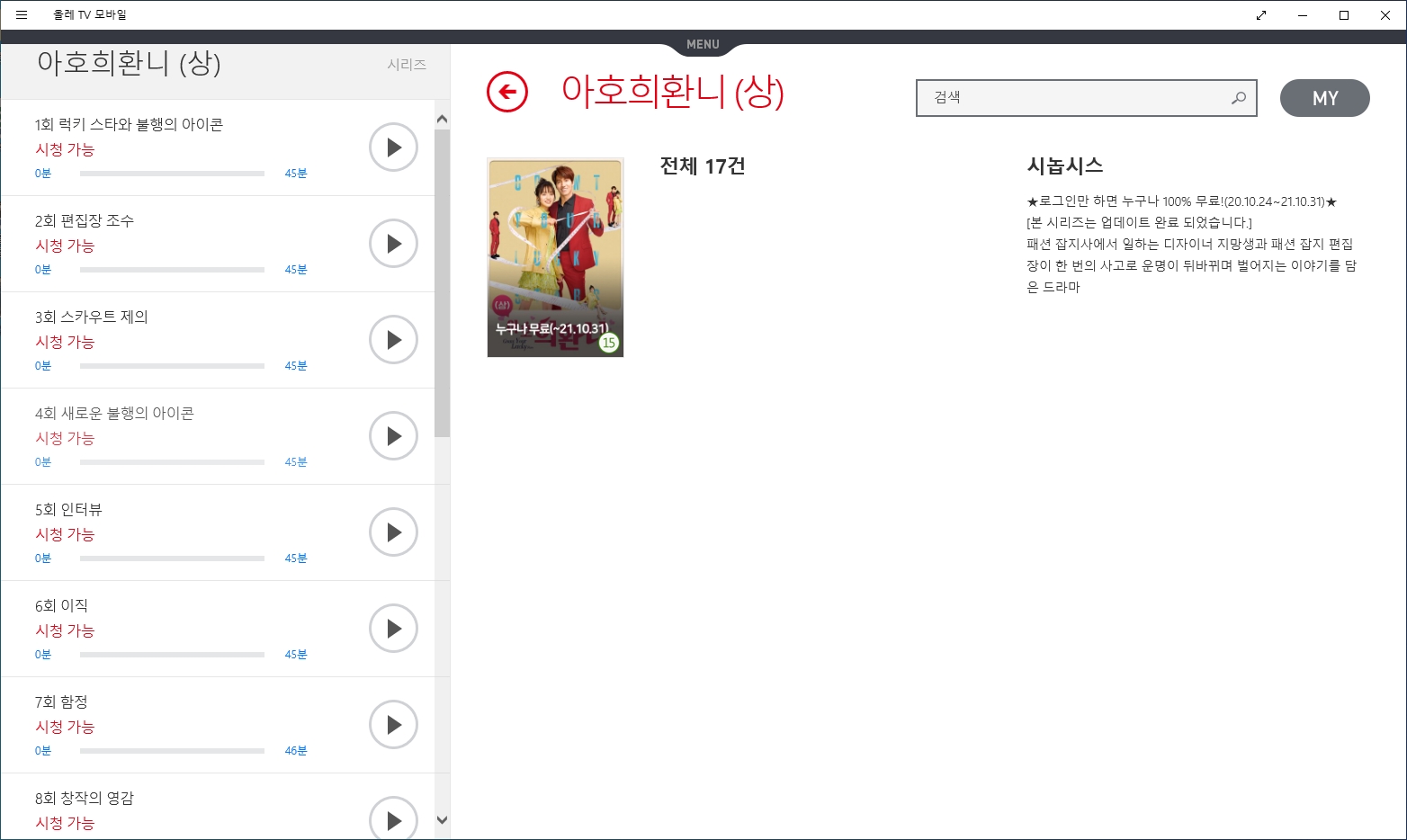Click 시청 가능 under 5회 인터뷰
This screenshot has width=1407, height=840.
point(65,534)
